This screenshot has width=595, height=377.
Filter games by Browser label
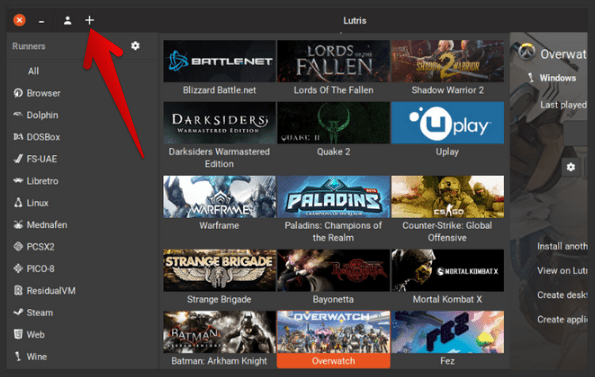tap(43, 93)
